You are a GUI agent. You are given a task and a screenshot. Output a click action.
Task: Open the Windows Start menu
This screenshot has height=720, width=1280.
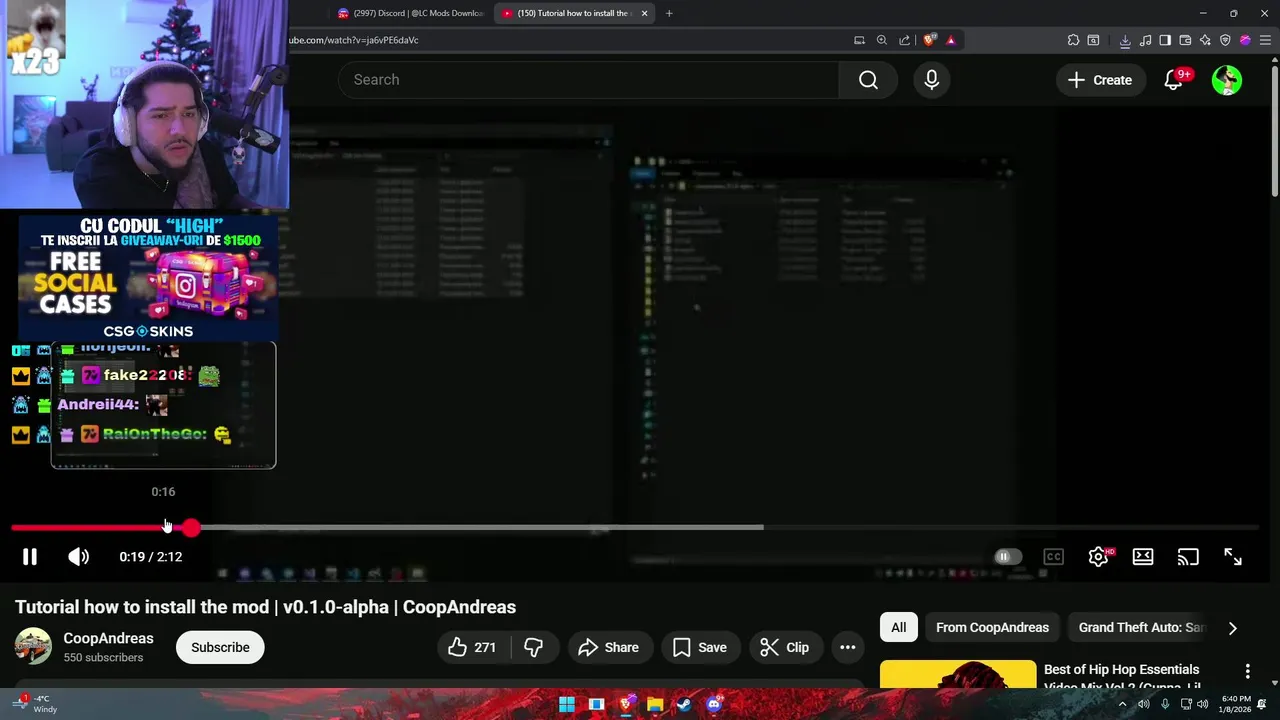click(567, 705)
